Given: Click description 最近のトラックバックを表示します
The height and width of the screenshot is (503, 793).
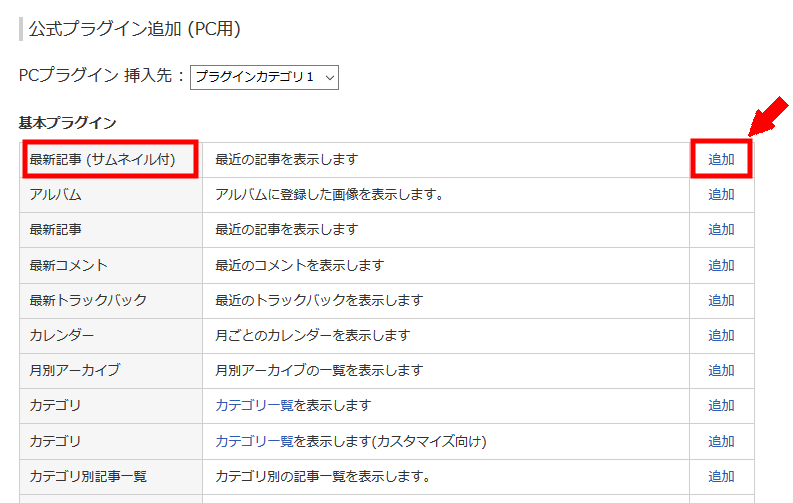Looking at the screenshot, I should pos(319,300).
